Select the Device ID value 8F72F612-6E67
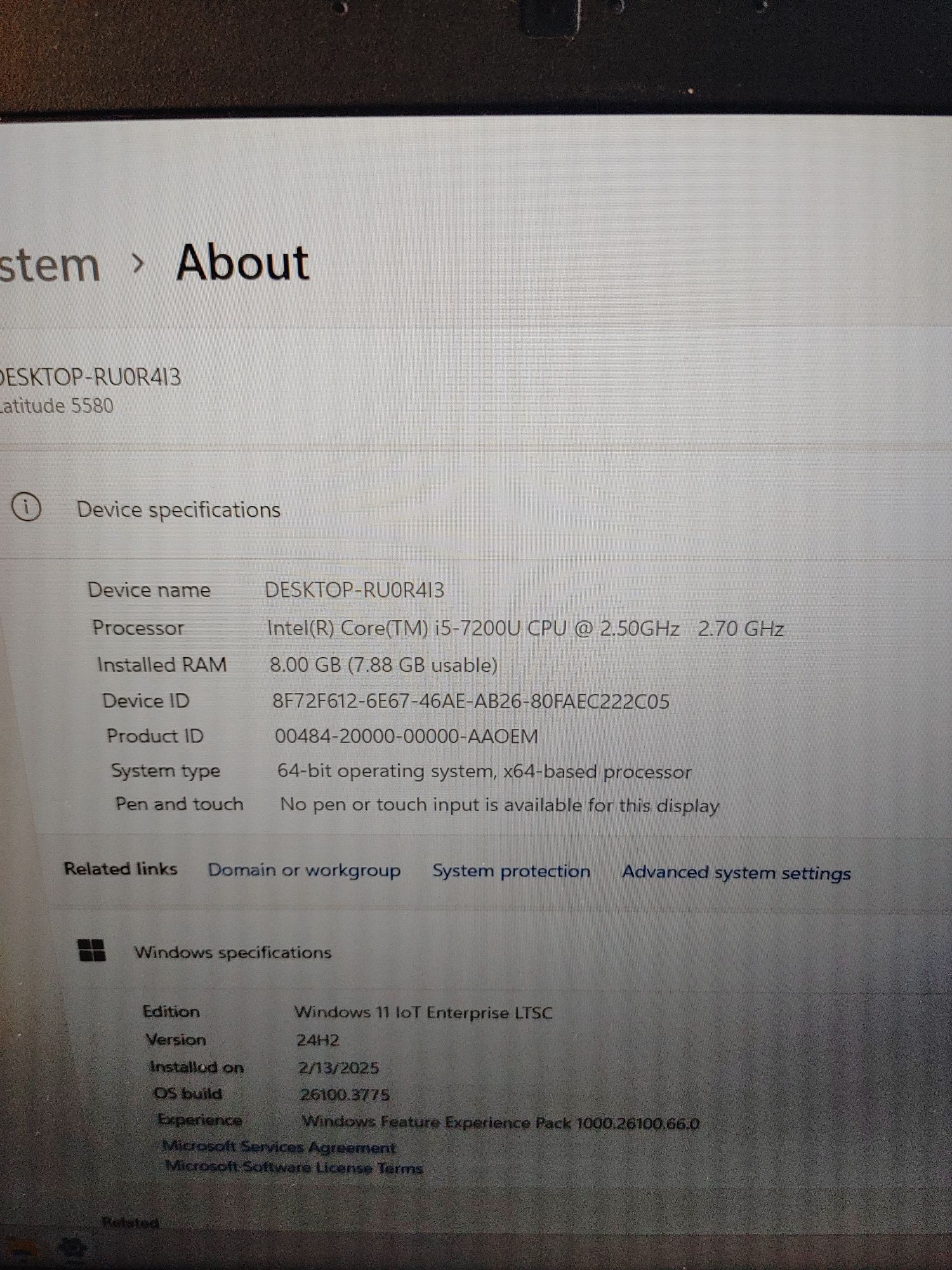 tap(470, 701)
